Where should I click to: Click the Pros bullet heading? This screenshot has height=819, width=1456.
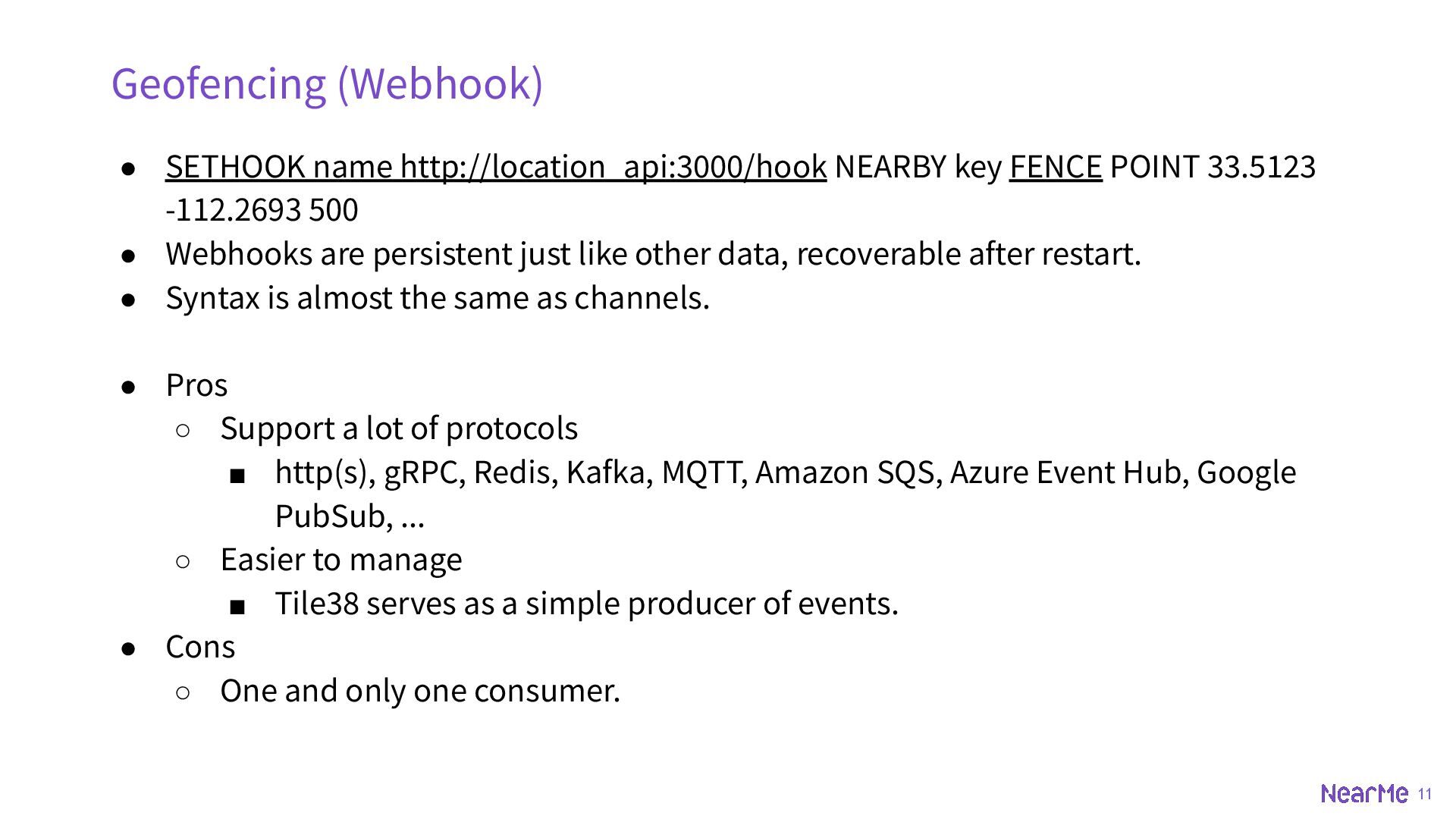point(196,385)
